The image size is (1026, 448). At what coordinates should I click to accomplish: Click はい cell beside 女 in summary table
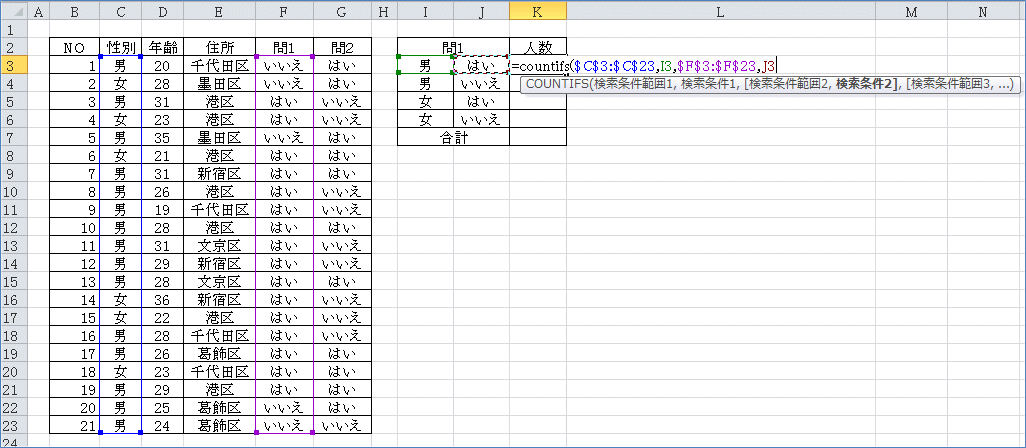coord(481,101)
